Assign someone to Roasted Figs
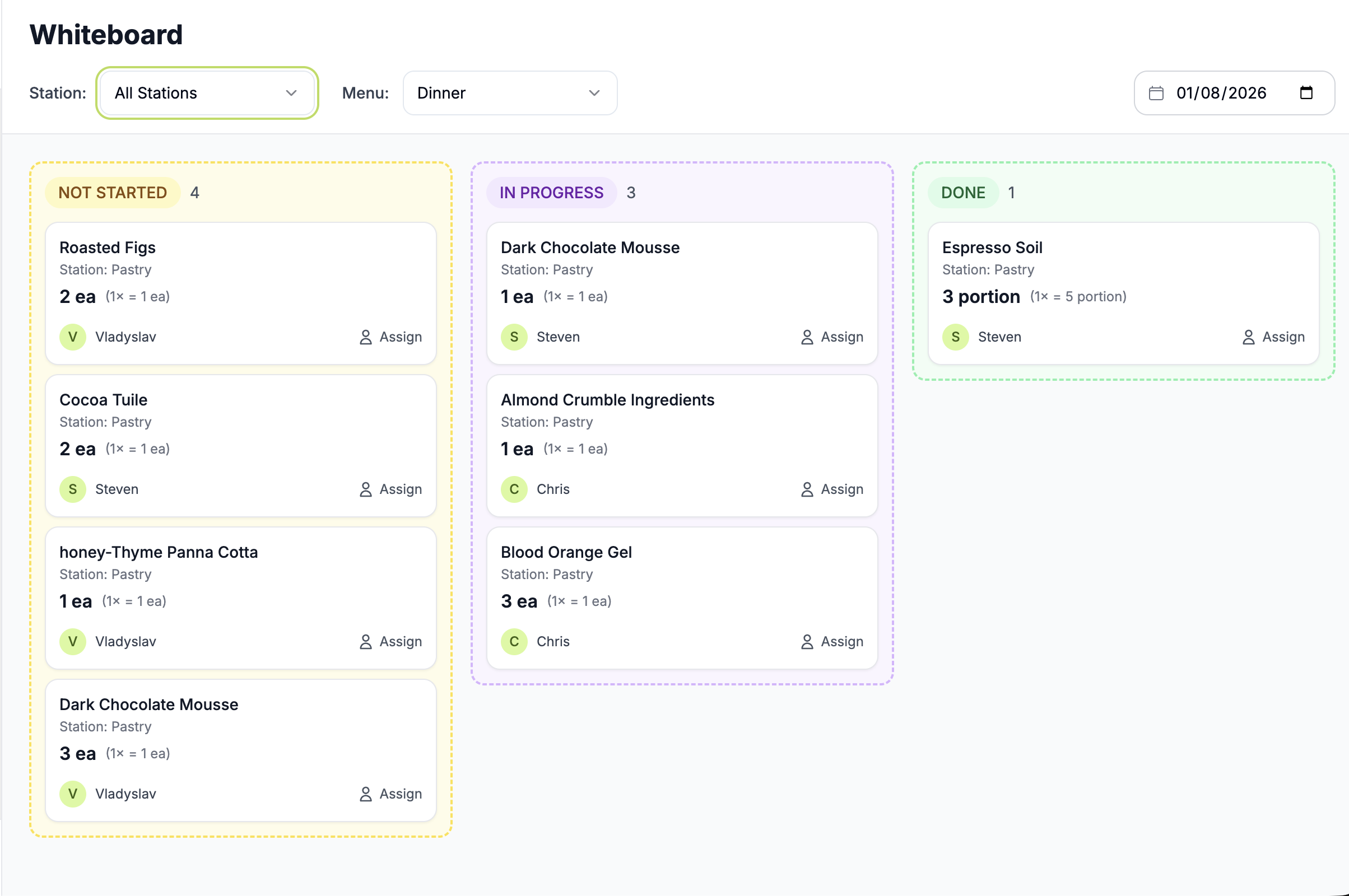Image resolution: width=1349 pixels, height=896 pixels. click(x=391, y=337)
